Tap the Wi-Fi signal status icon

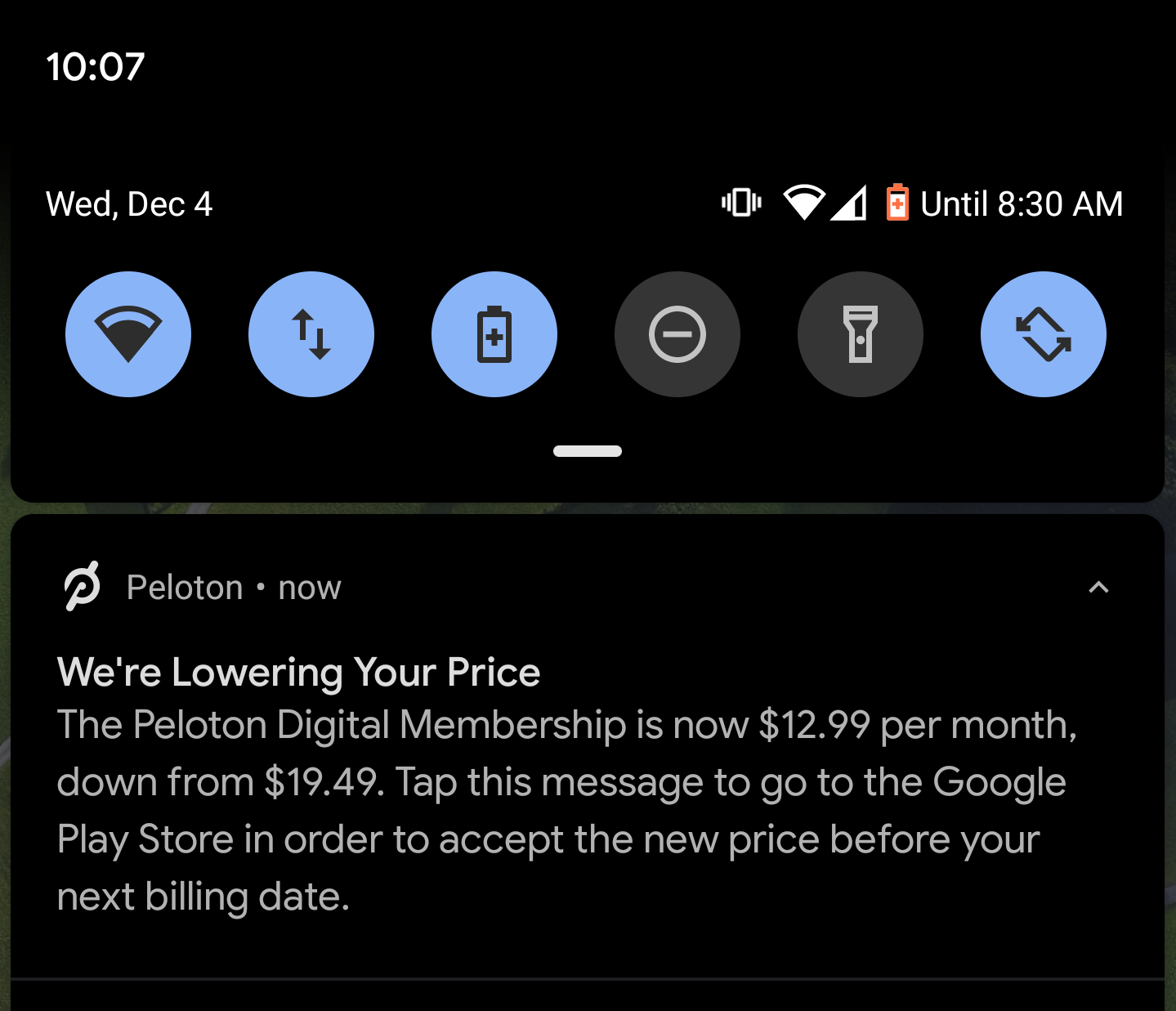point(804,203)
